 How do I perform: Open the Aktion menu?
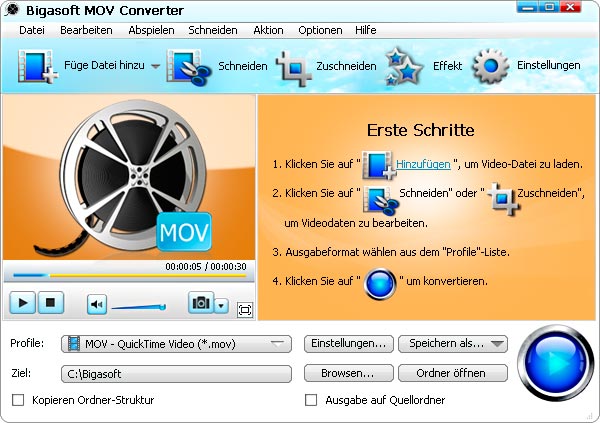coord(268,30)
